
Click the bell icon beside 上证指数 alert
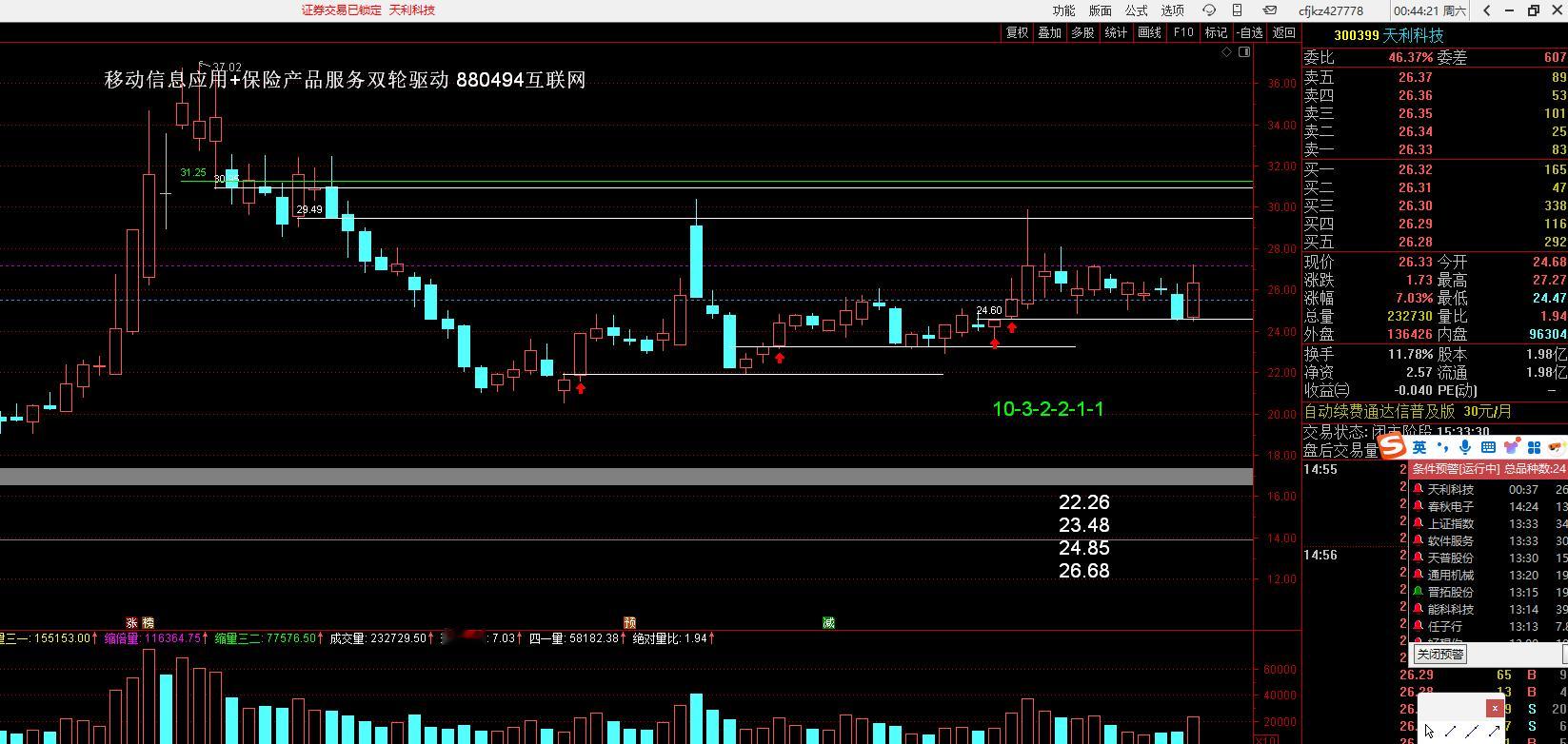[1418, 524]
